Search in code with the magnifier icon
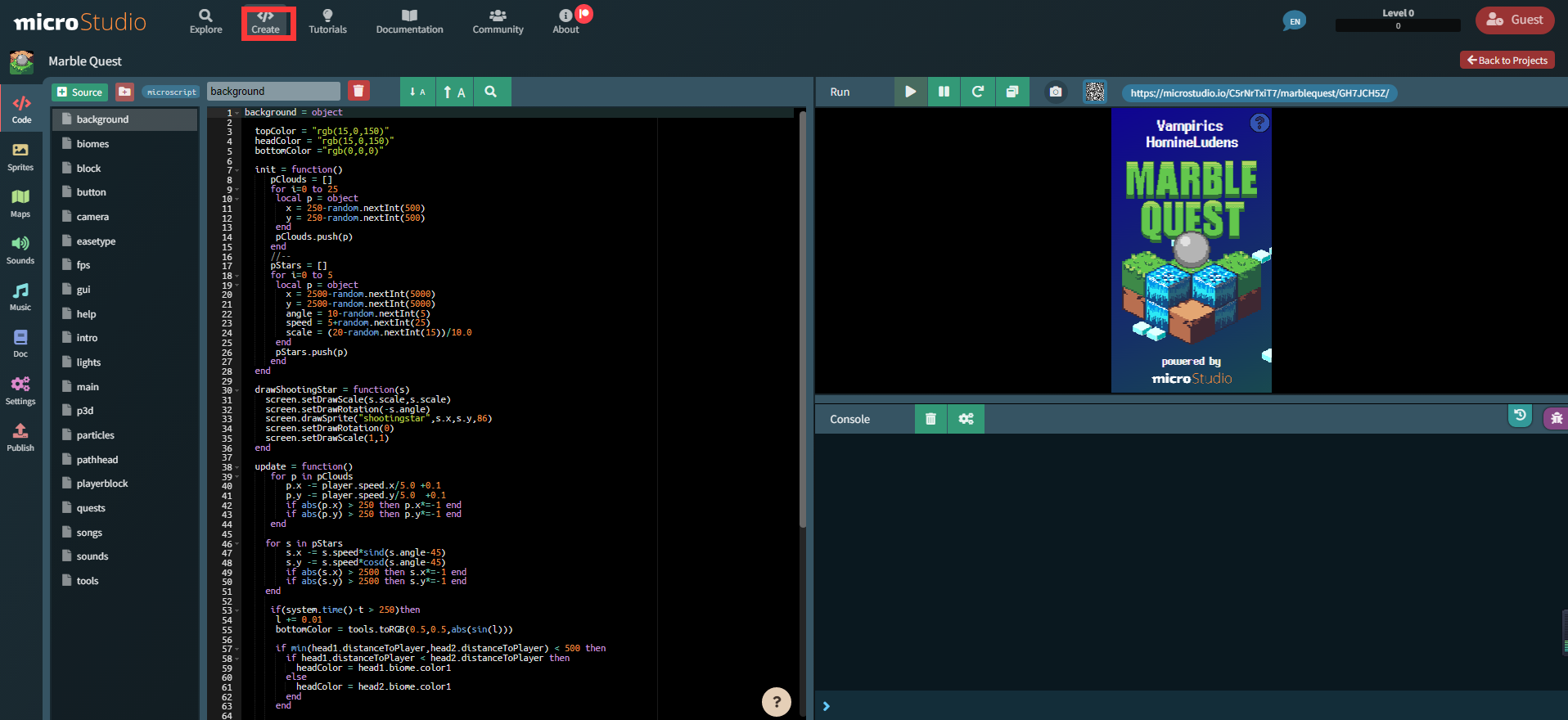The height and width of the screenshot is (720, 1568). 490,92
